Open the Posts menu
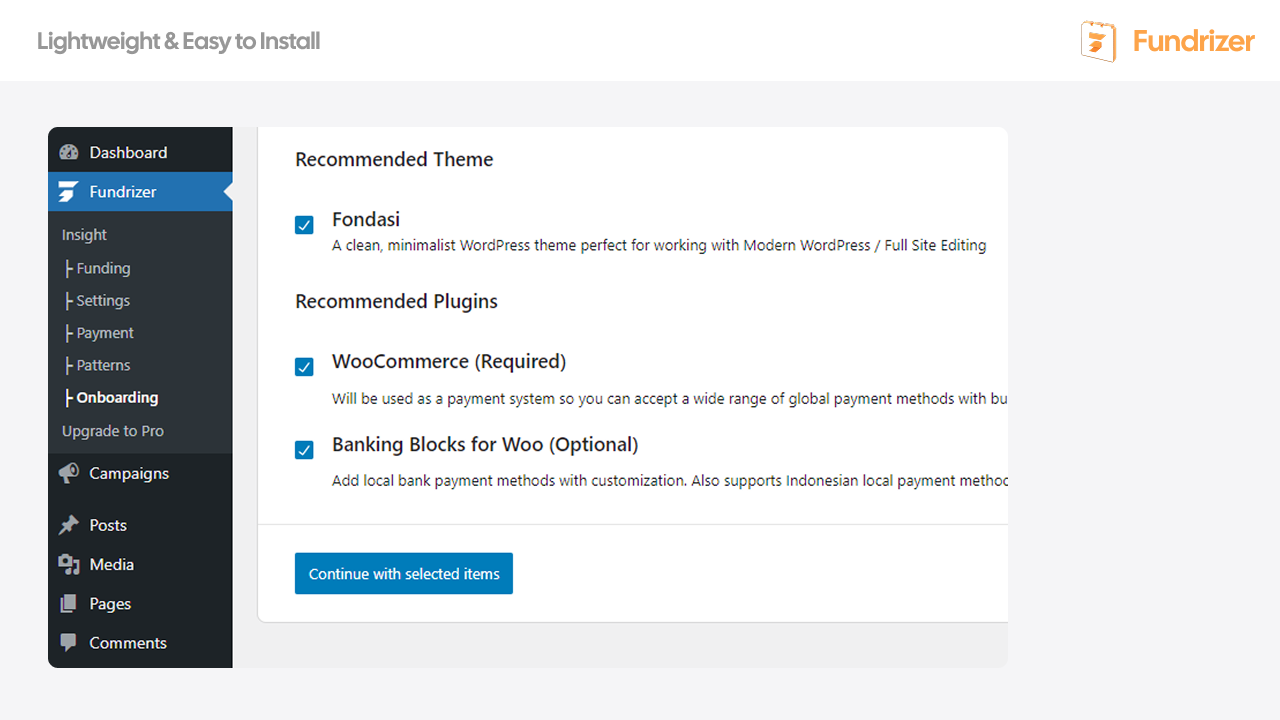Viewport: 1280px width, 720px height. click(140, 525)
